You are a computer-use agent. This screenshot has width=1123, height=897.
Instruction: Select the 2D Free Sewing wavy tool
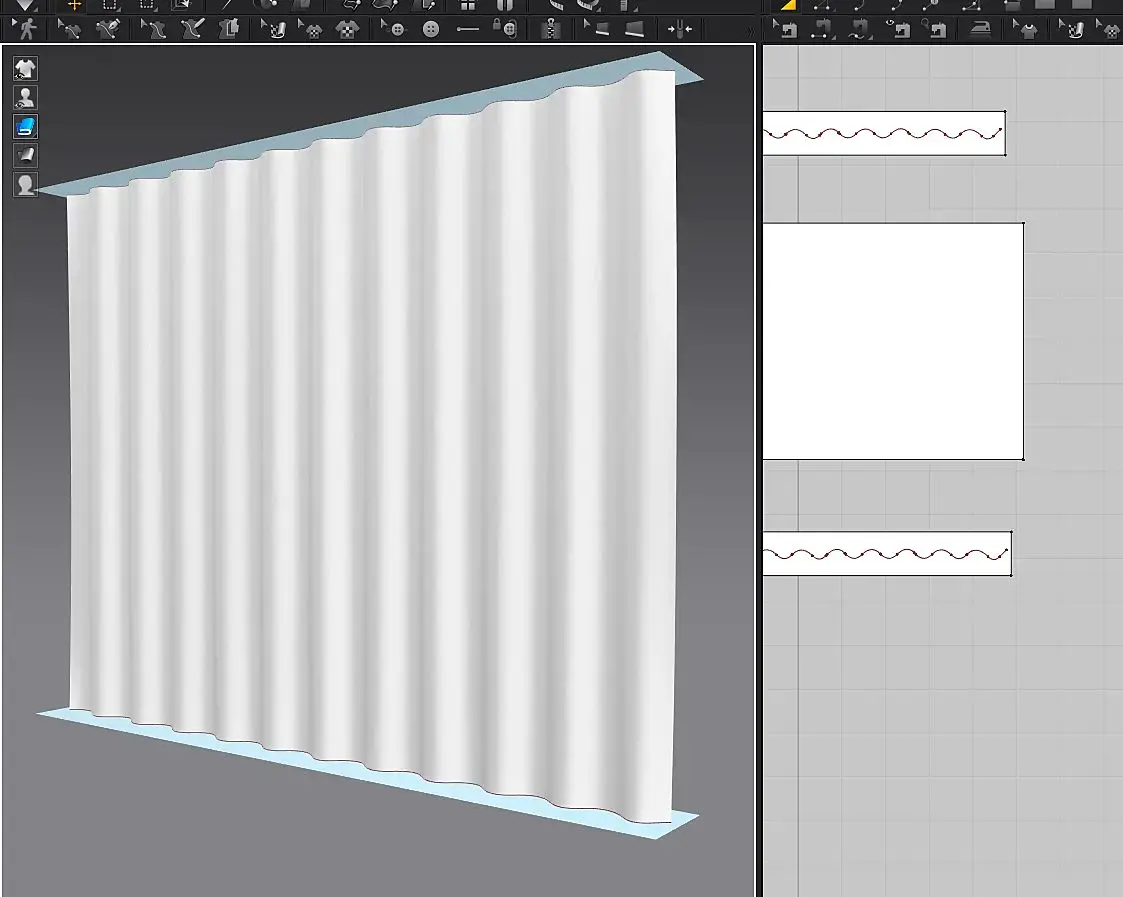tap(859, 29)
